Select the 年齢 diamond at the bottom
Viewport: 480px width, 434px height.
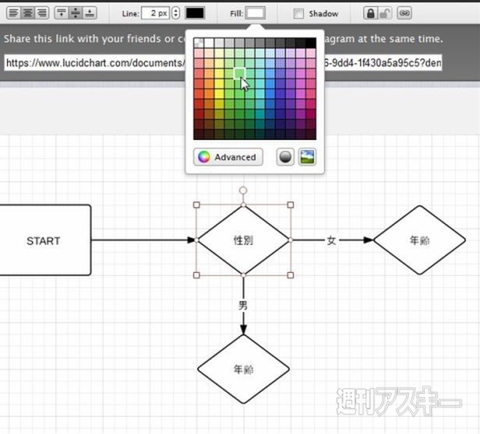click(243, 369)
